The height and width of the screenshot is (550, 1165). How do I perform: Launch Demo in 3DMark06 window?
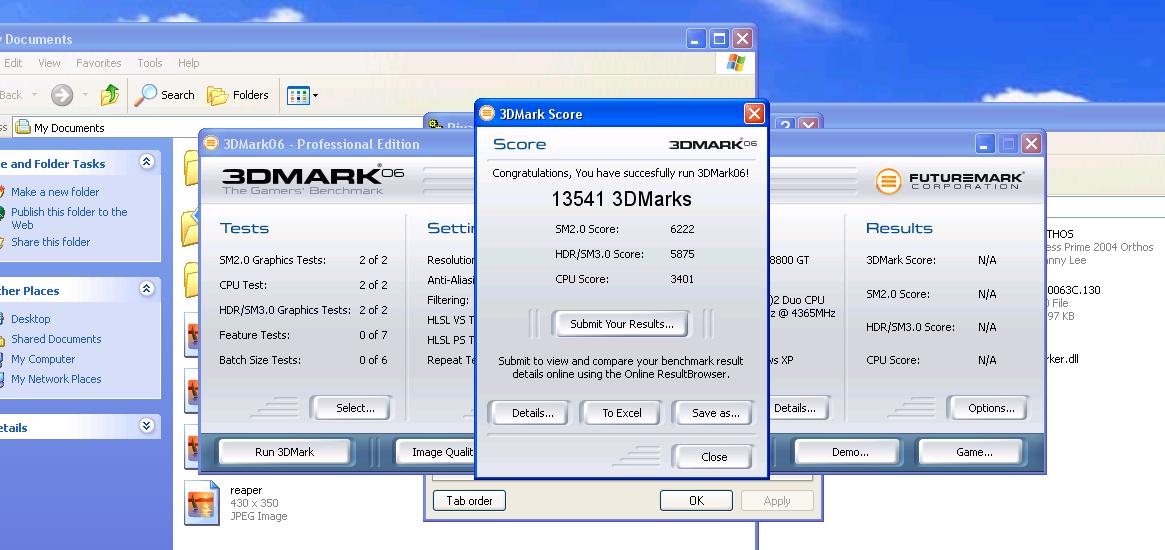849,452
